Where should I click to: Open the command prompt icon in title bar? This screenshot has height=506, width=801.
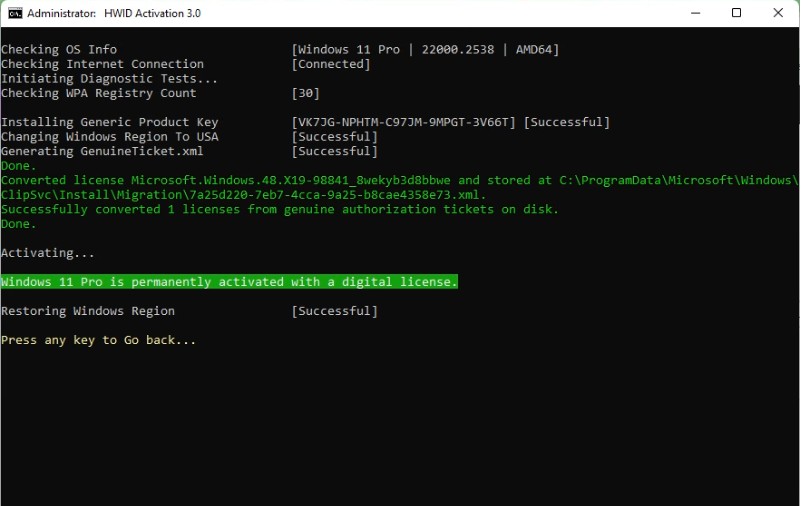click(x=15, y=13)
